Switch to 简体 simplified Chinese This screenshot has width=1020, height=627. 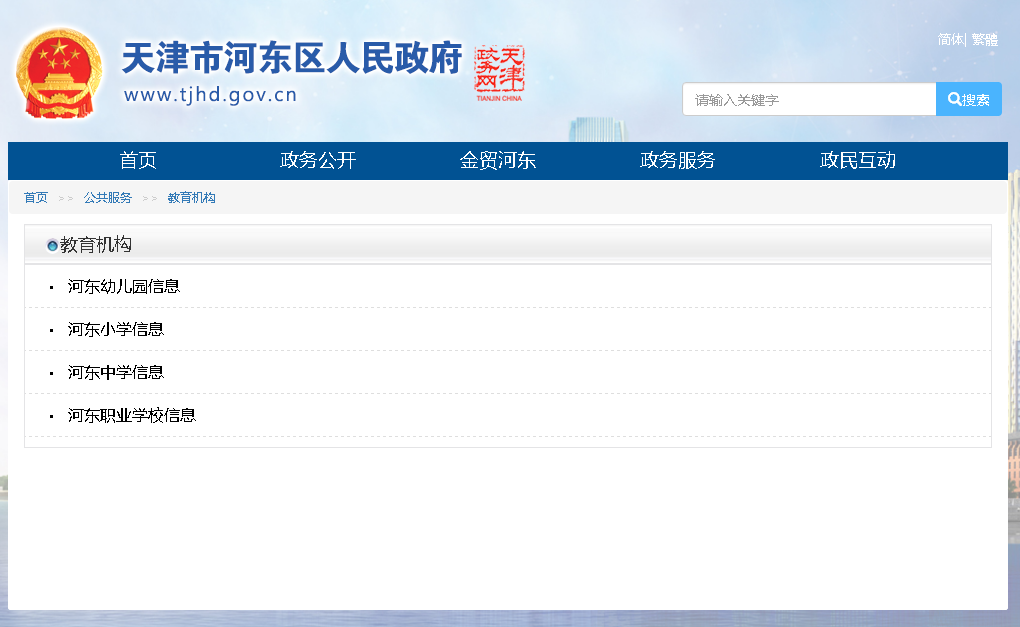pyautogui.click(x=950, y=40)
